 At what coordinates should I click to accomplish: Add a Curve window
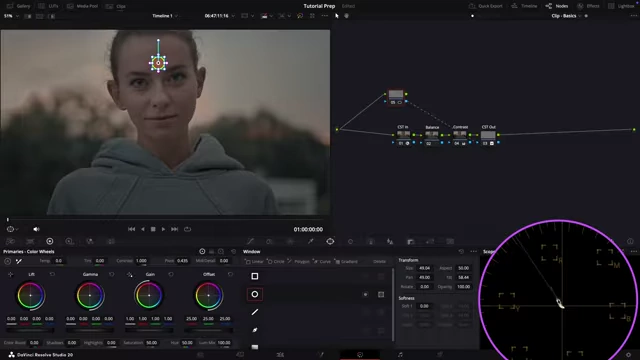click(x=322, y=262)
